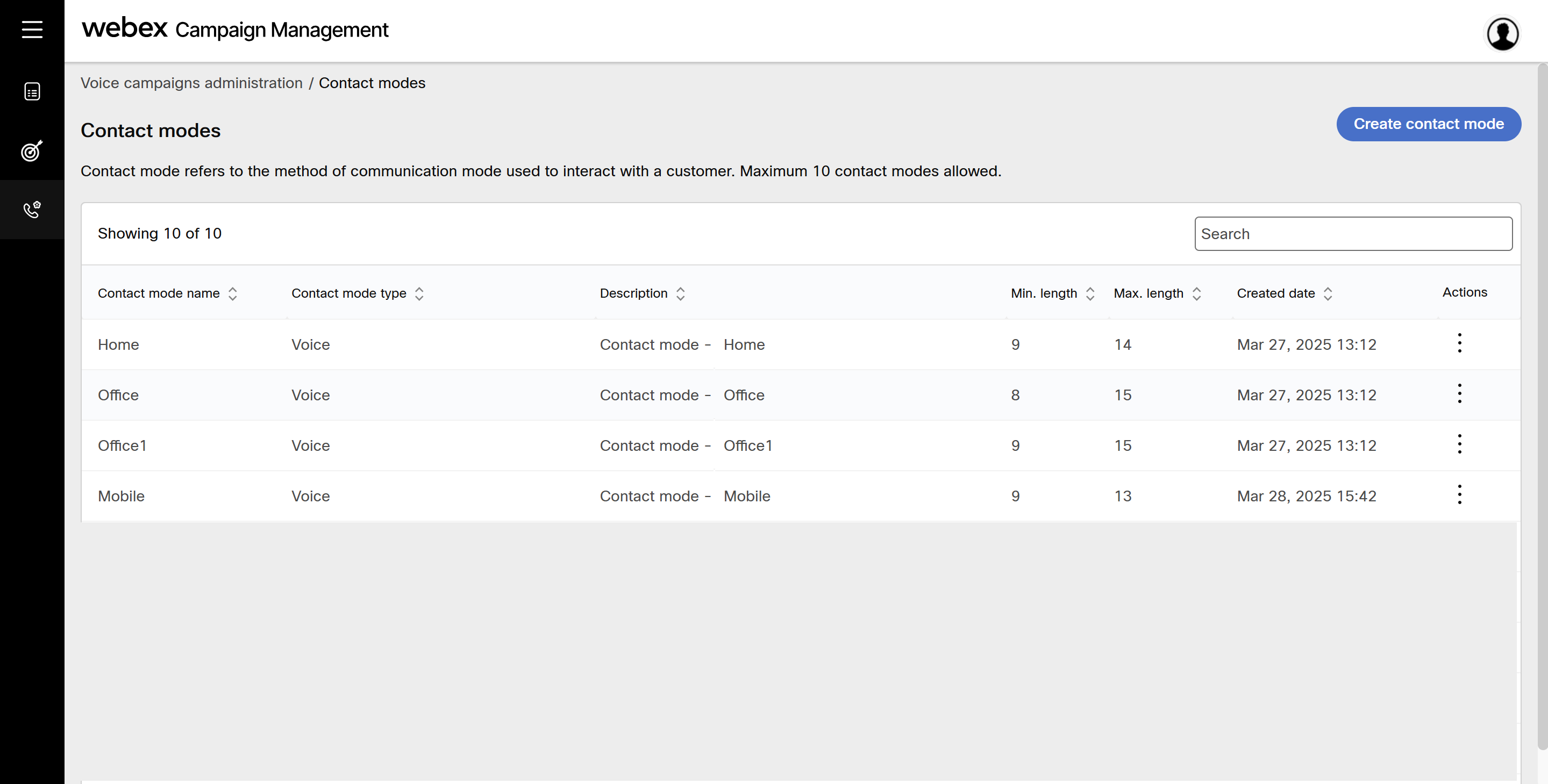Image resolution: width=1548 pixels, height=784 pixels.
Task: Sort by Max. length column
Action: coord(1196,294)
